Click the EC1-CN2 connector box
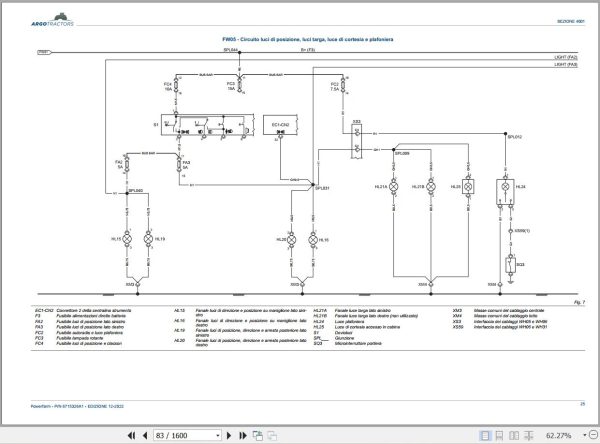600x444 pixels. (x=280, y=125)
